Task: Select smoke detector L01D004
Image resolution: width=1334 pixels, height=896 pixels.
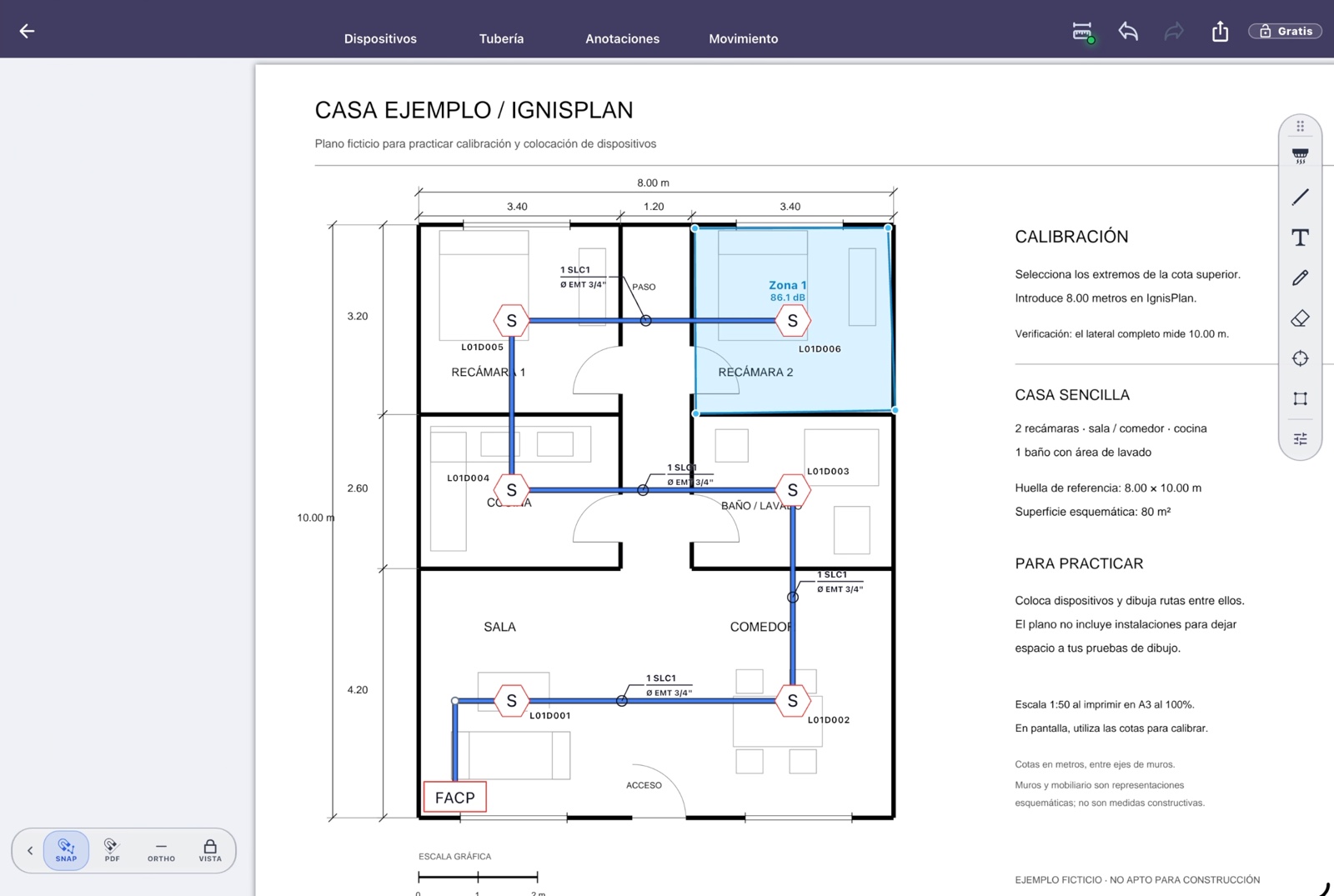Action: coord(511,490)
